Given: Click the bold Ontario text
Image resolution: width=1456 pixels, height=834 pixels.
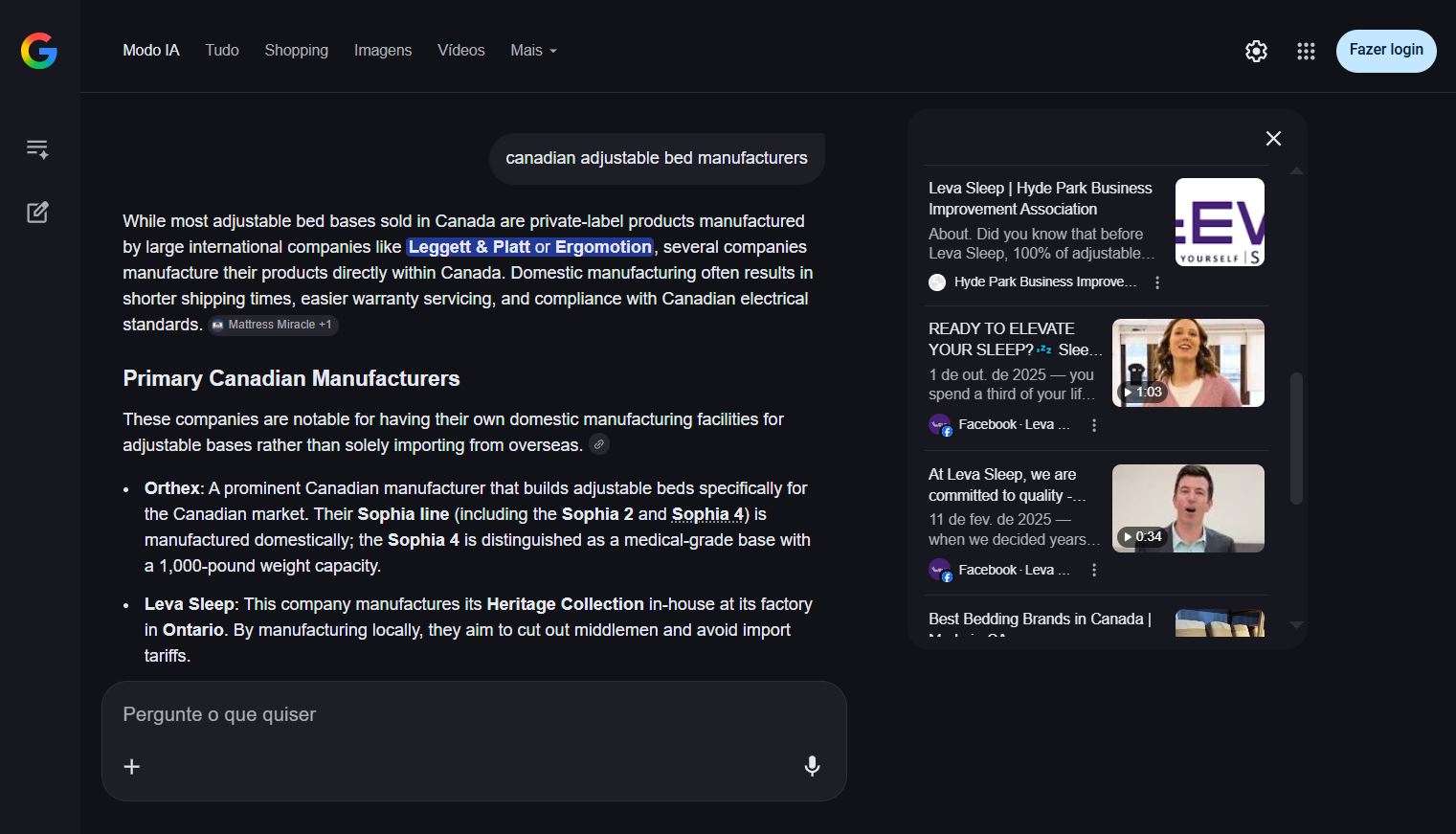Looking at the screenshot, I should click(192, 630).
